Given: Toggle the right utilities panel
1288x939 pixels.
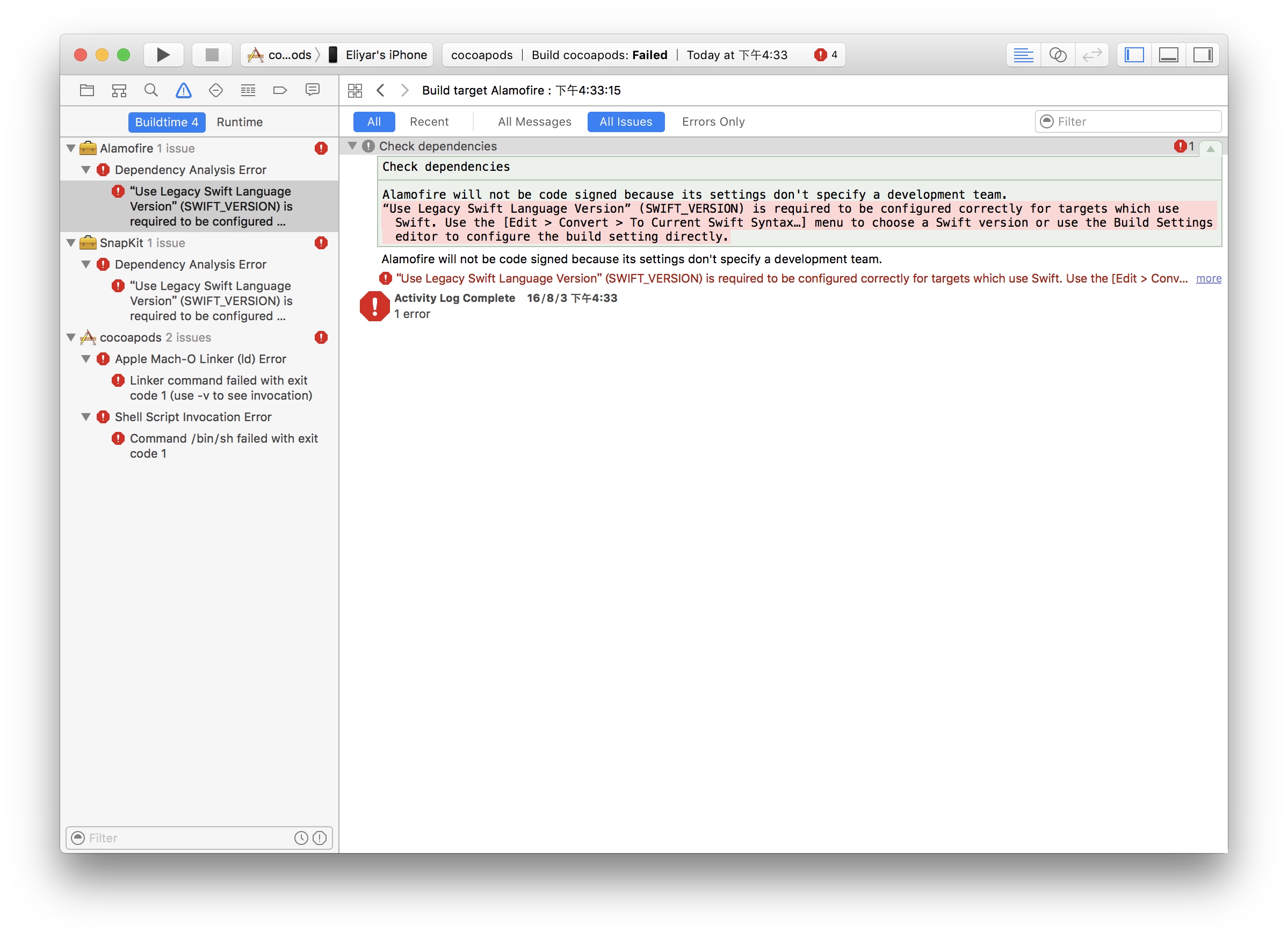Looking at the screenshot, I should pos(1202,55).
